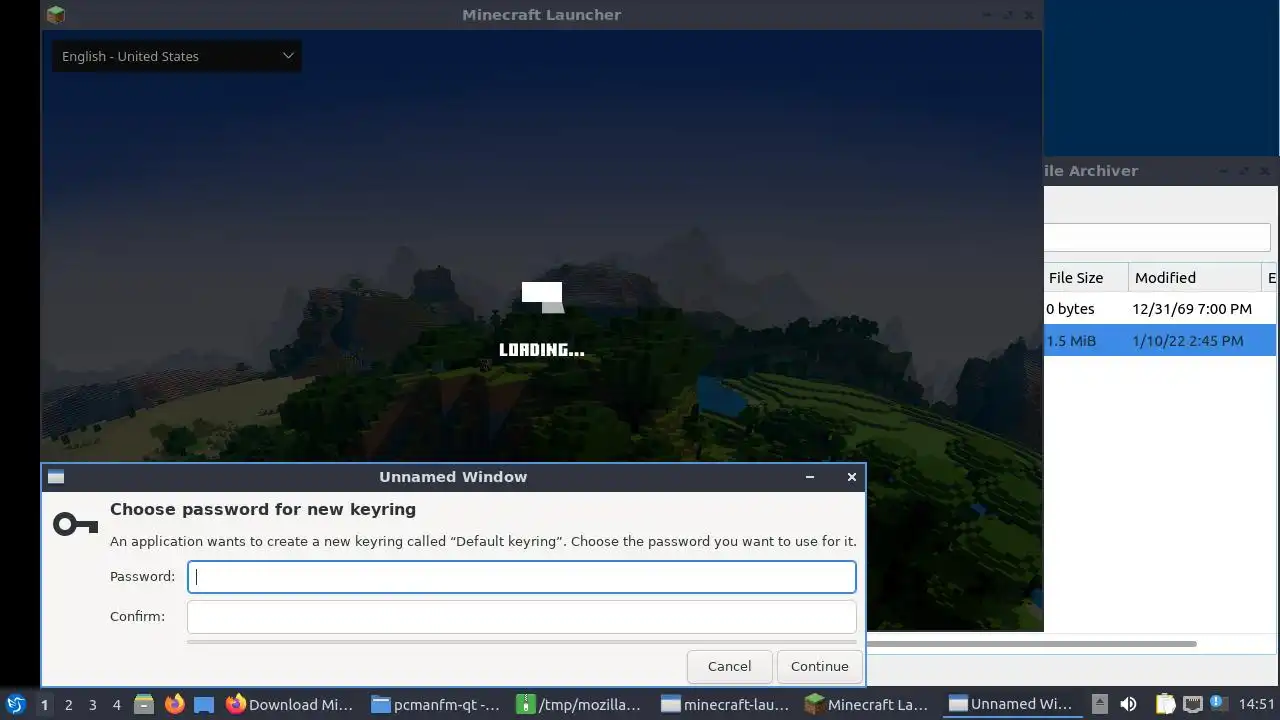Click the 14:51 clock in taskbar
1280x720 pixels.
click(x=1257, y=704)
